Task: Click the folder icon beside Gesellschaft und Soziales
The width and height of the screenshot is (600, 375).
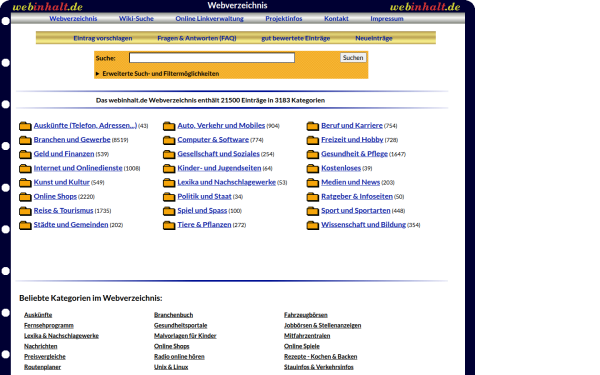Action: [x=169, y=154]
